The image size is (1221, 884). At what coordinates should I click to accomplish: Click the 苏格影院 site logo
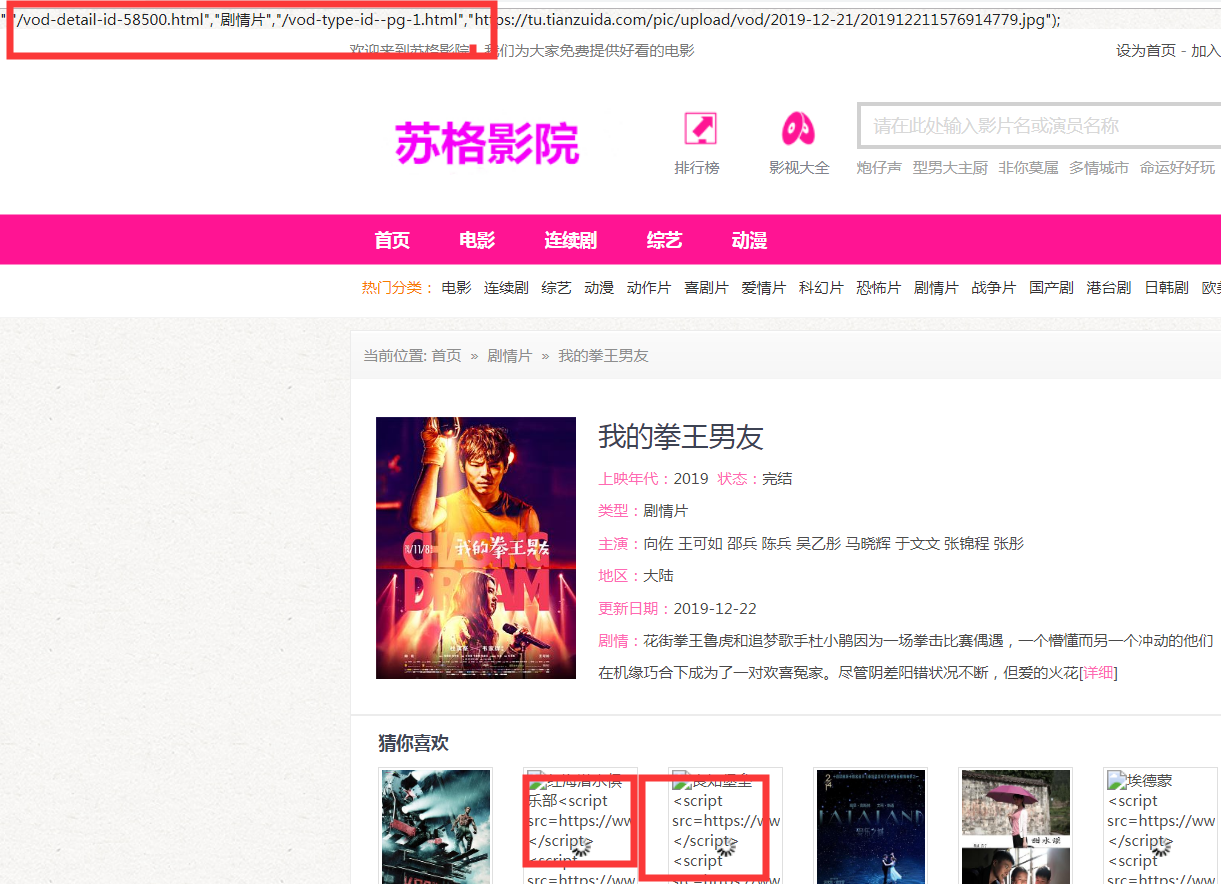[x=487, y=143]
